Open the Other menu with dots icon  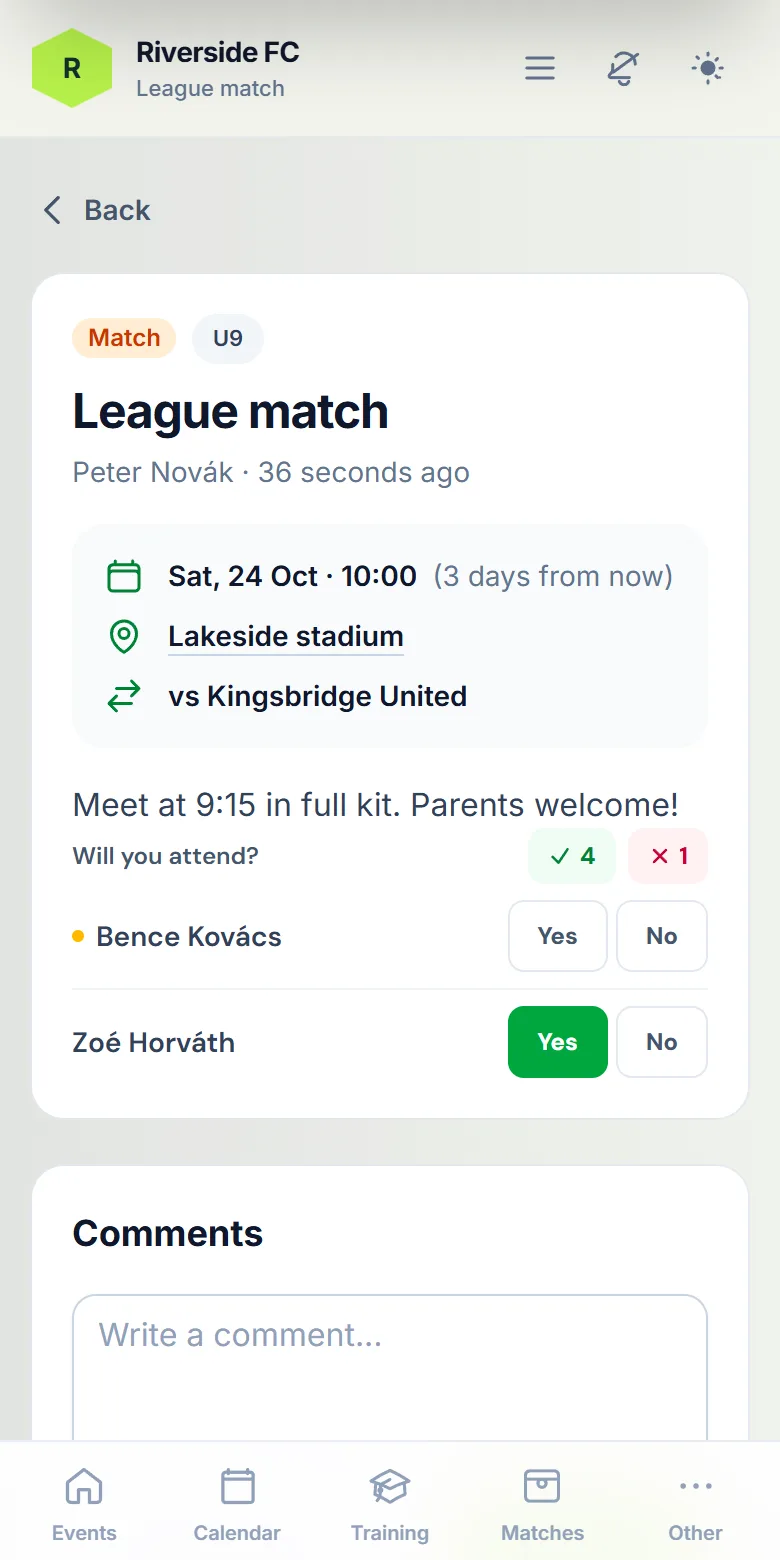click(695, 1504)
